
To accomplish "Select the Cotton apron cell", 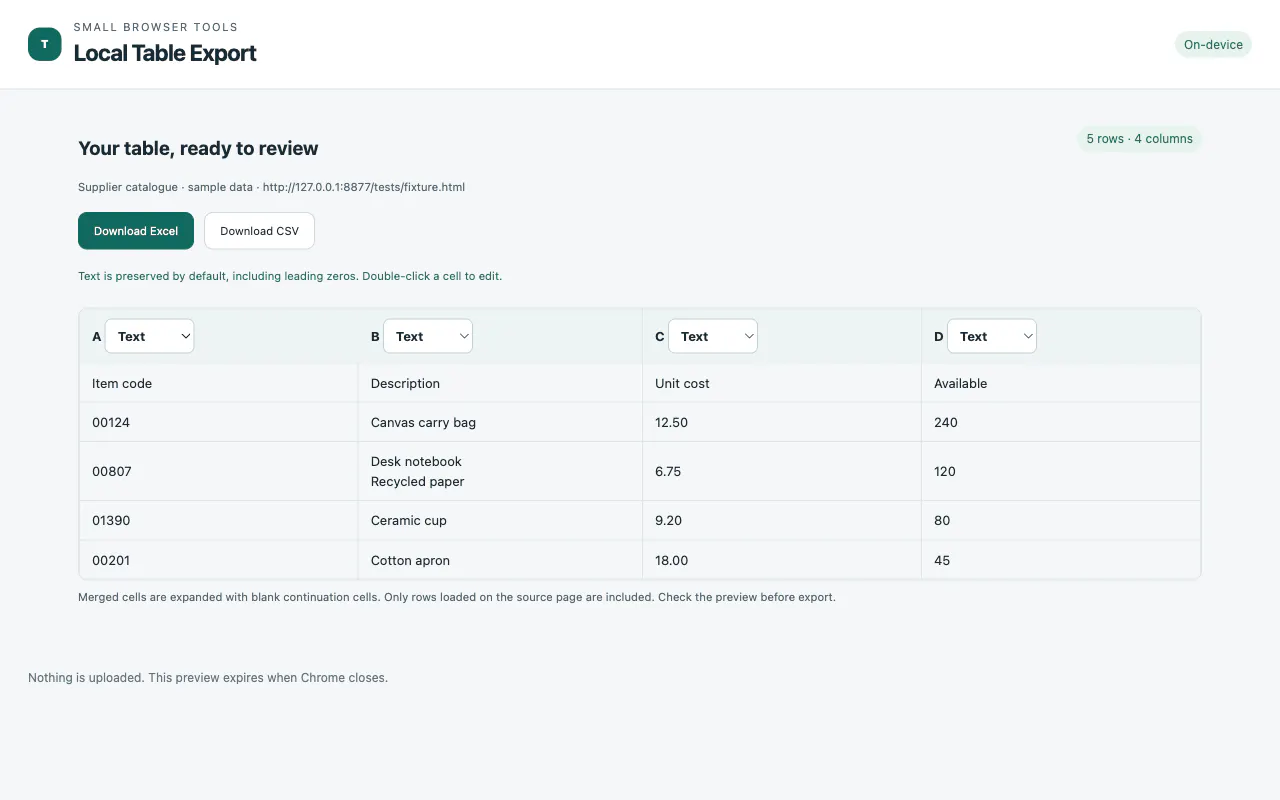I will [x=500, y=560].
